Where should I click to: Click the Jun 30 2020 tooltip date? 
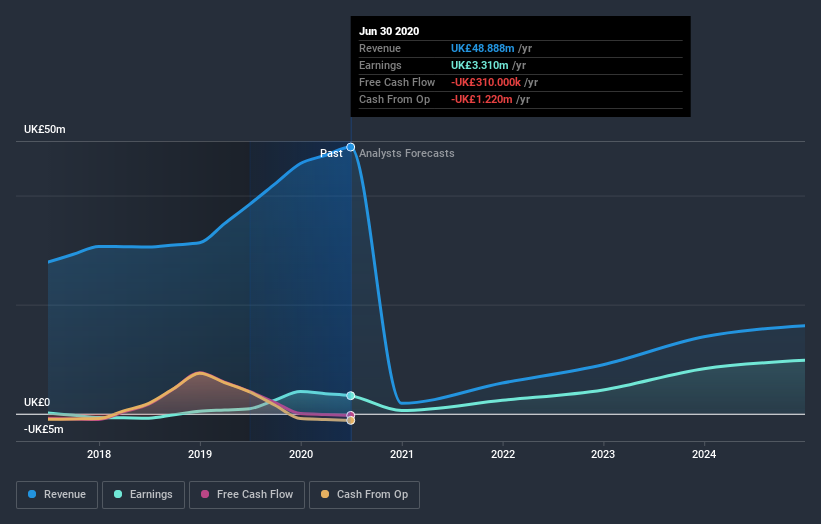(x=389, y=31)
